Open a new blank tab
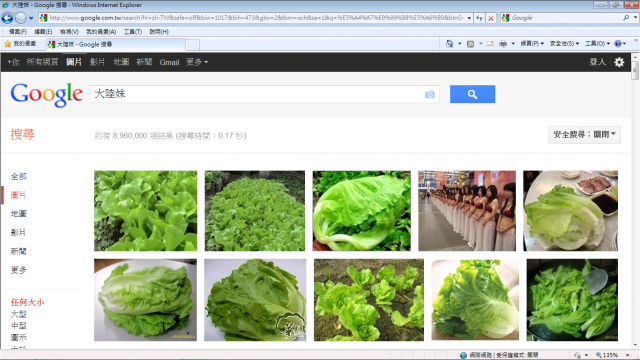This screenshot has height=360, width=640. pos(193,44)
